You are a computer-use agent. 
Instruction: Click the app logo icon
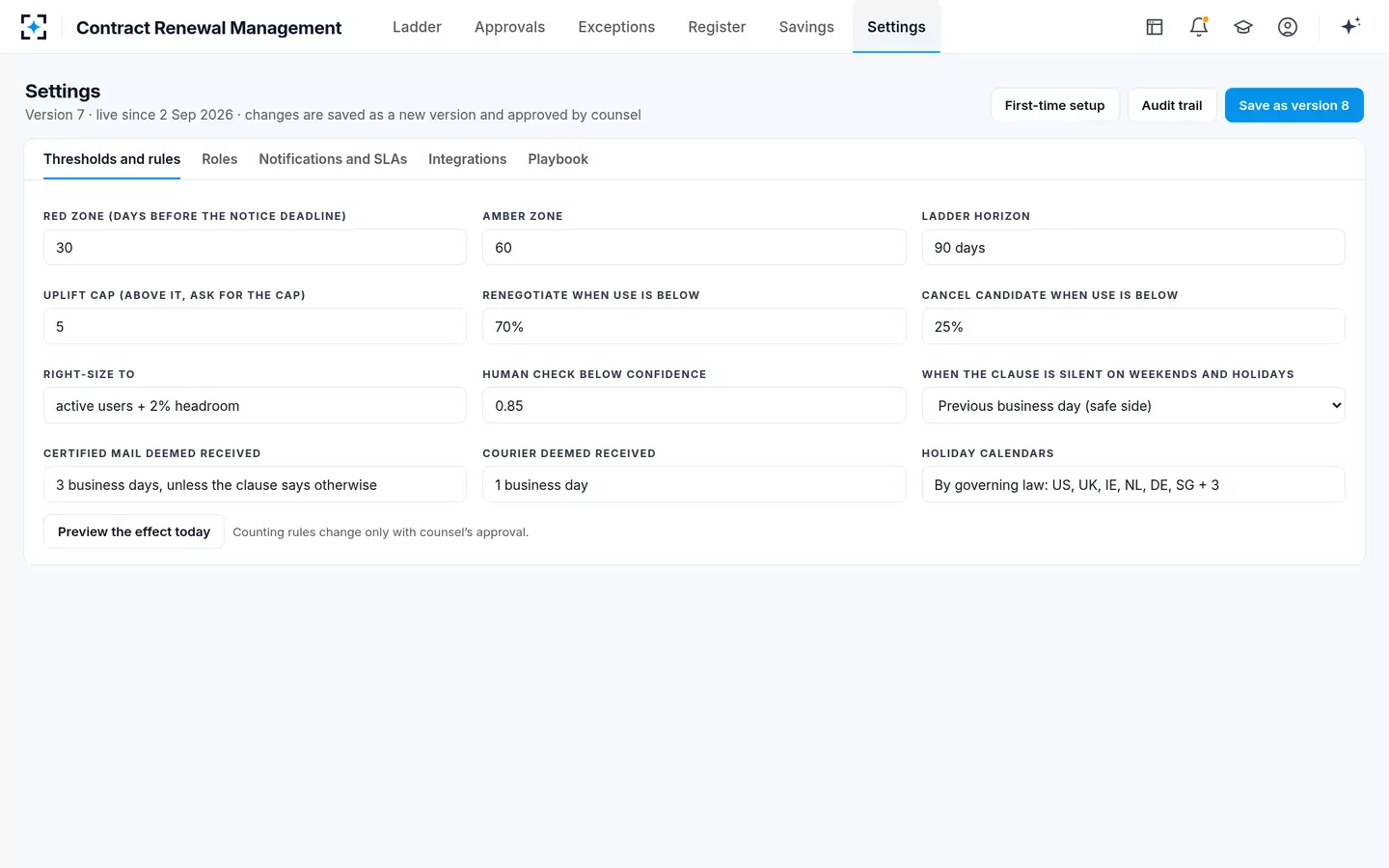click(34, 27)
